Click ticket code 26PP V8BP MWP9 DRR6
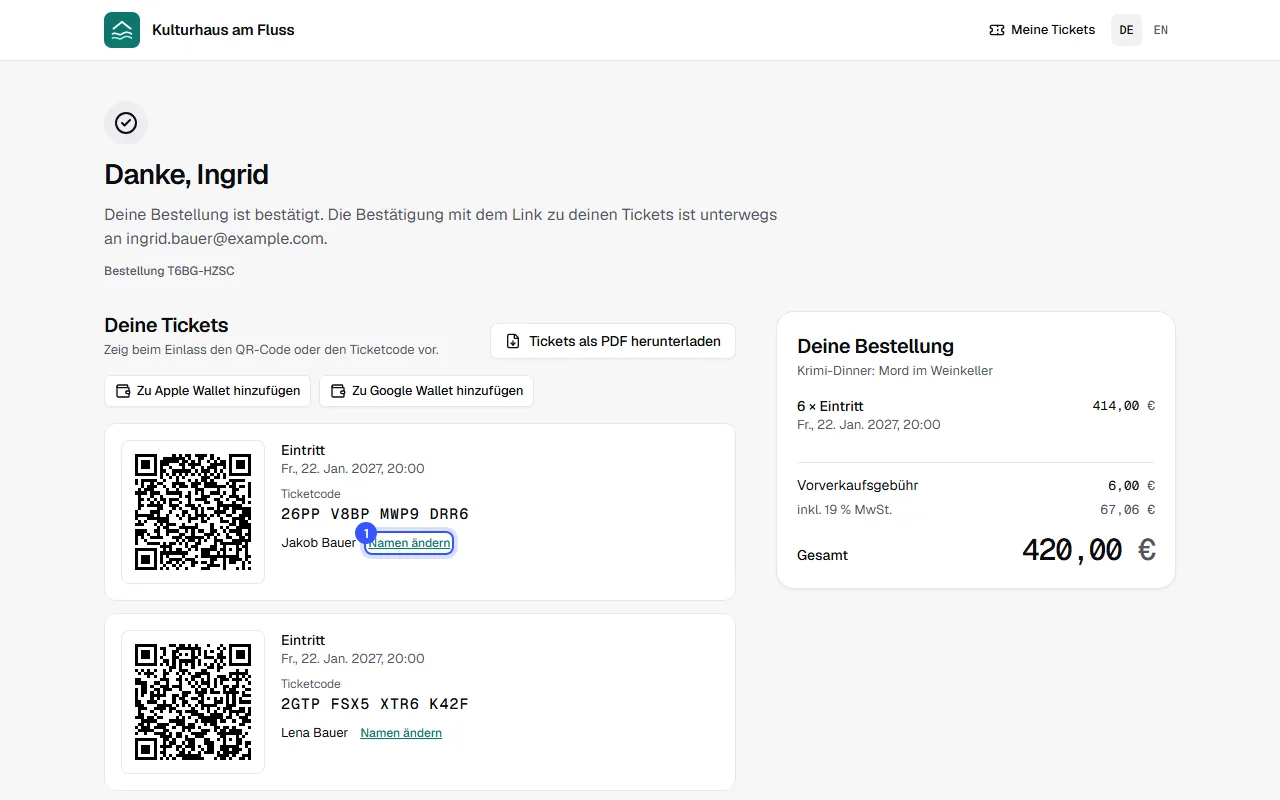Screen dimensions: 1280x800 pyautogui.click(x=375, y=514)
